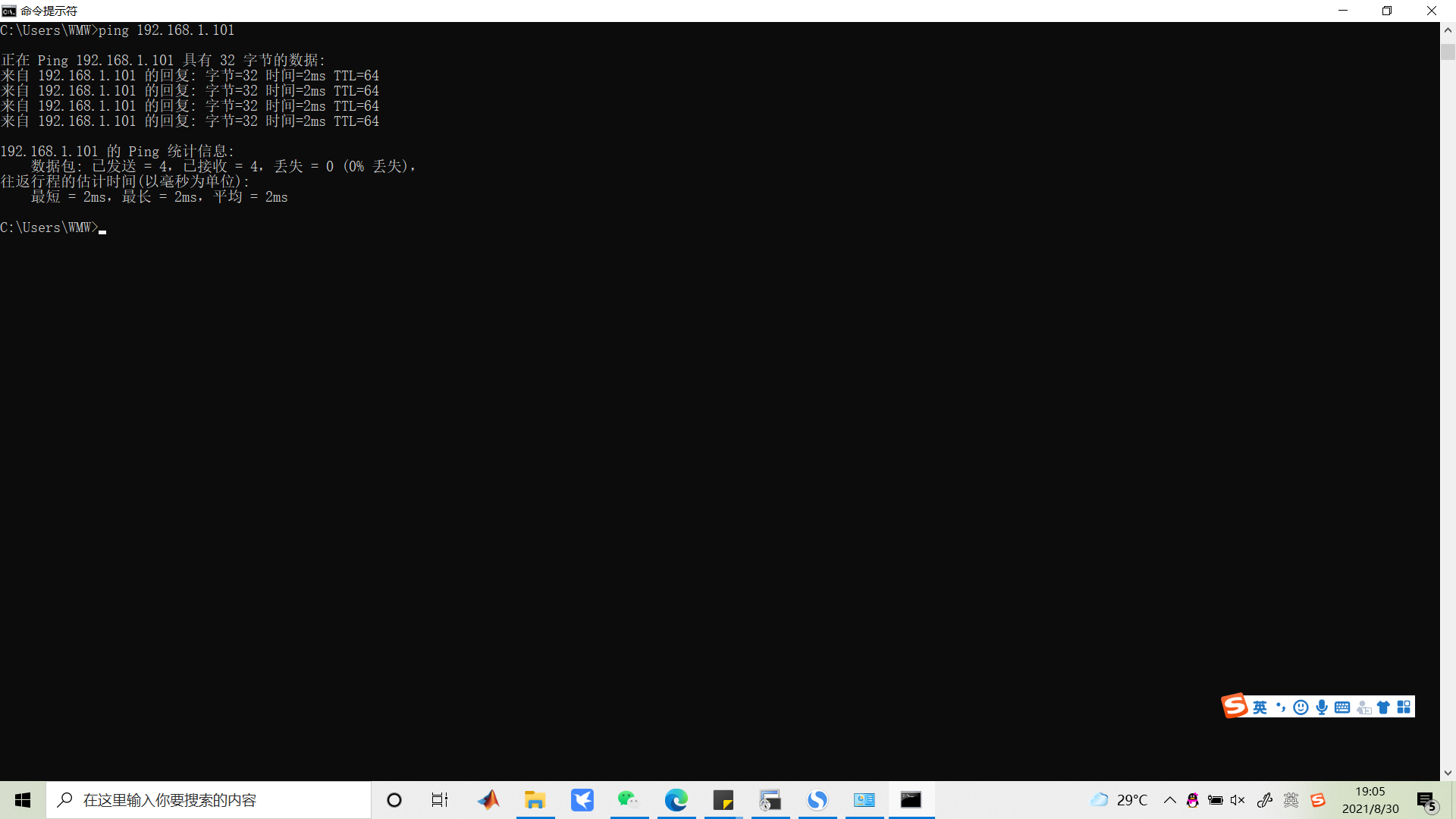
Task: Open the Sogou emoji picker
Action: (1301, 706)
